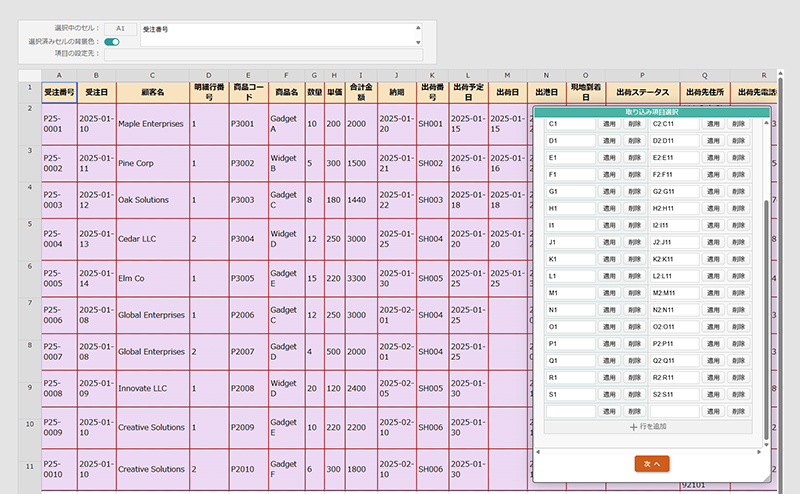Select the 出荷ステータス header cell
This screenshot has width=800, height=494.
642,92
